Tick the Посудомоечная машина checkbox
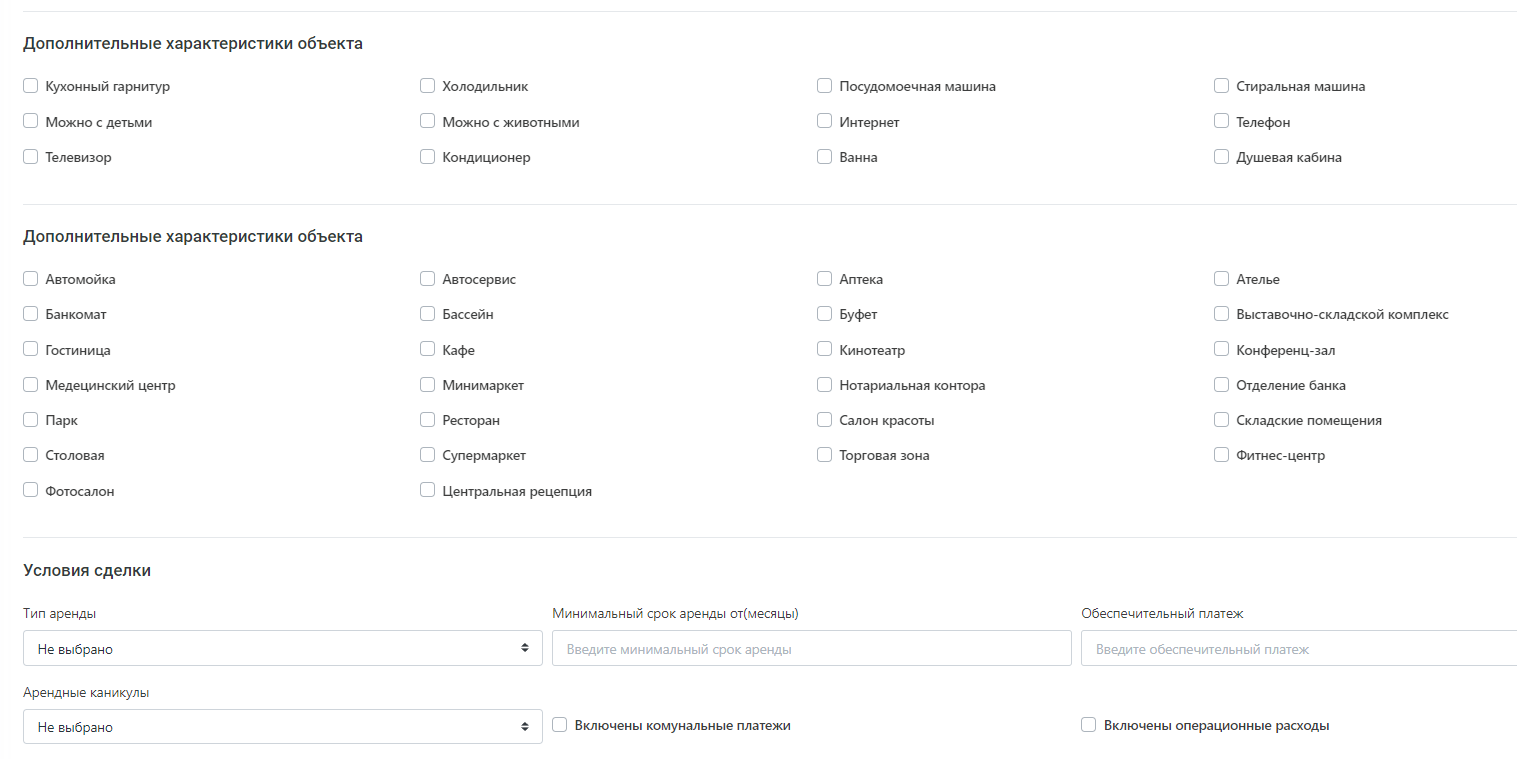 pos(825,86)
